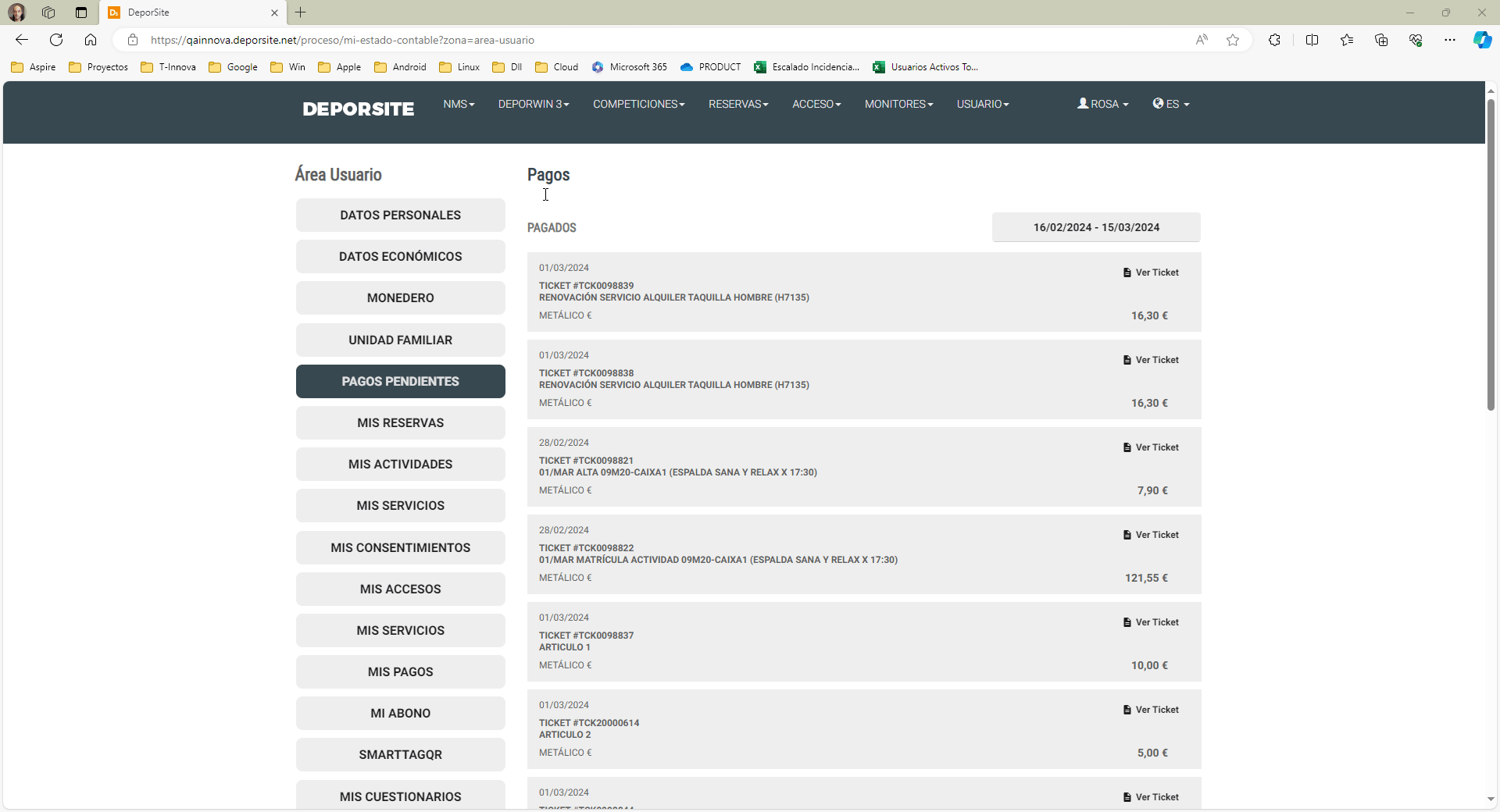Open the ROSA user account dropdown
Image resolution: width=1500 pixels, height=812 pixels.
pos(1102,104)
